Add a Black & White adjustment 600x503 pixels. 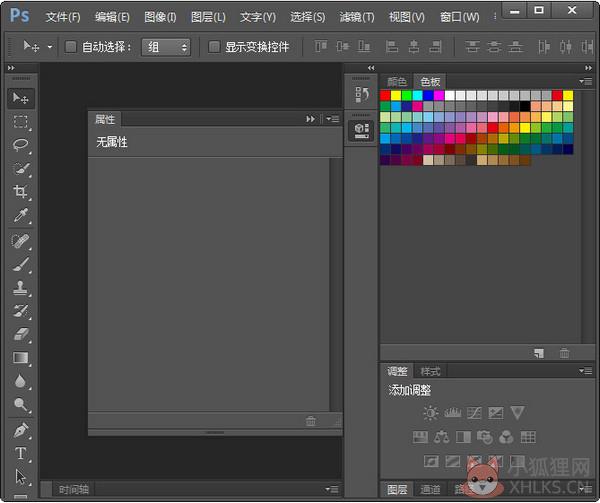click(x=463, y=437)
